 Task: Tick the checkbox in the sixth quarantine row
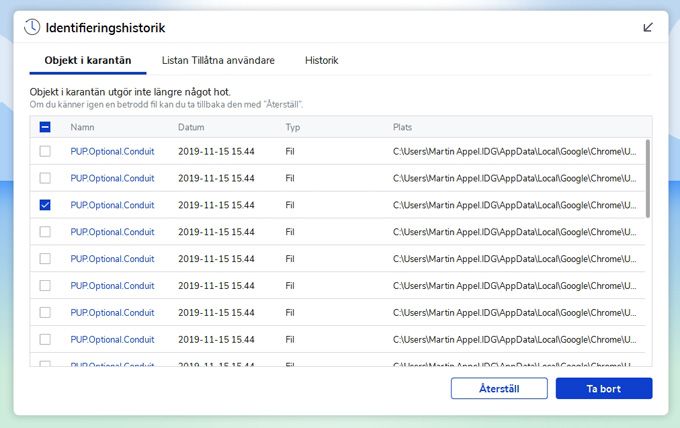click(45, 286)
